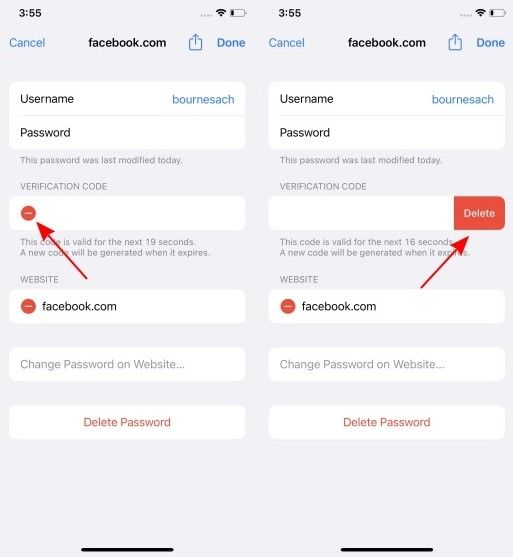Tap Delete Password on right screen
Image resolution: width=513 pixels, height=557 pixels.
pyautogui.click(x=387, y=422)
